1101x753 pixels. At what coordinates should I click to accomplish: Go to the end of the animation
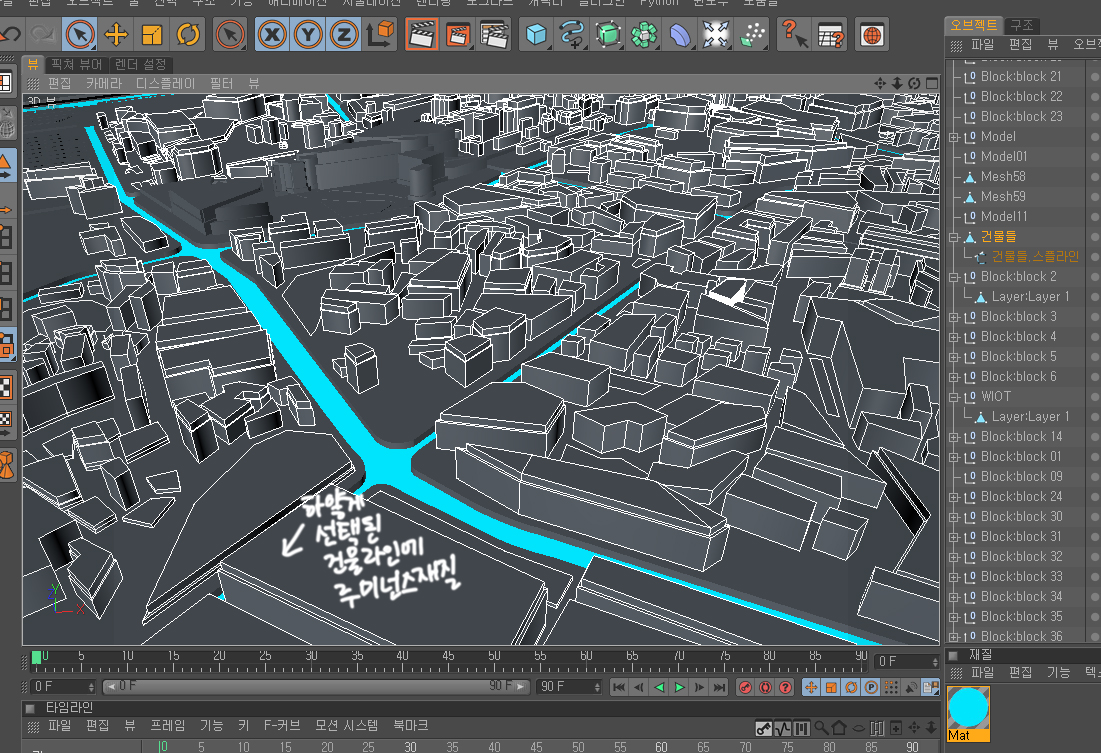[720, 687]
